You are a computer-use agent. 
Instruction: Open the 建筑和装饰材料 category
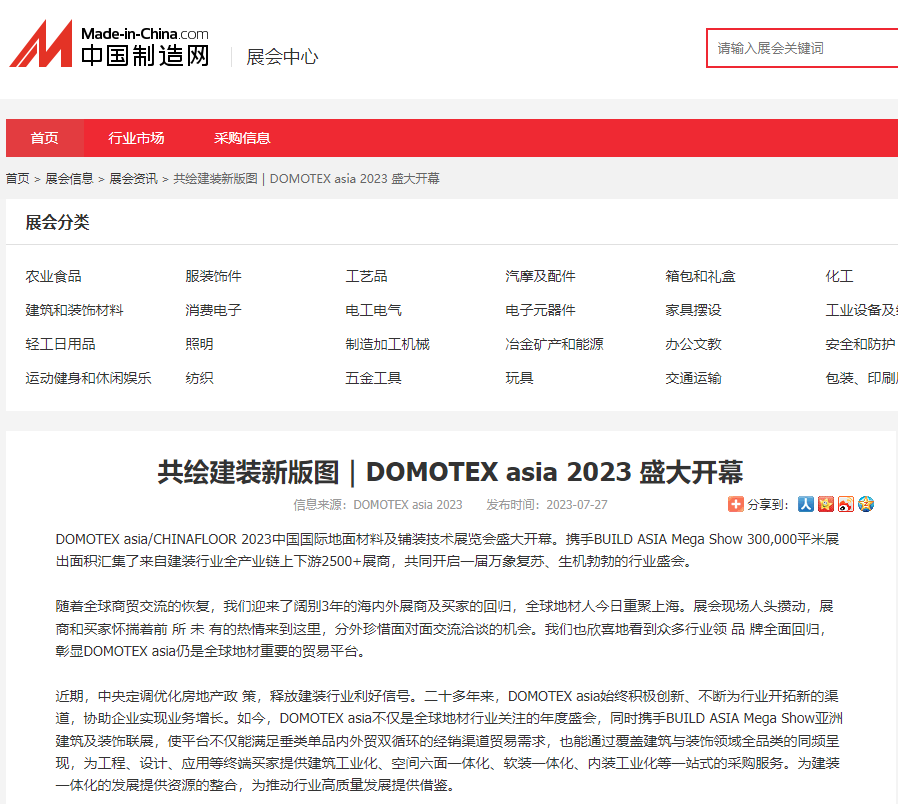74,310
